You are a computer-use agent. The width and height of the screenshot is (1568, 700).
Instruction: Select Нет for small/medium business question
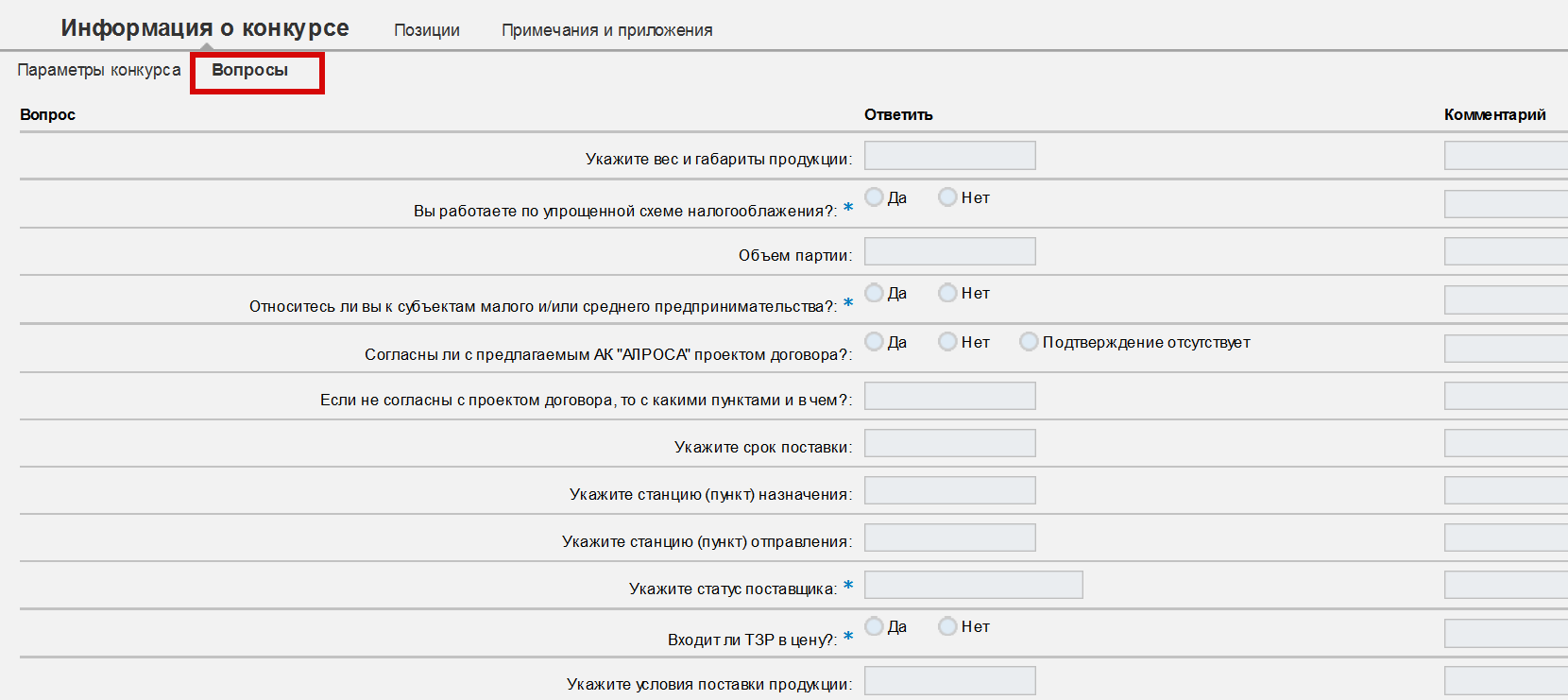coord(947,293)
